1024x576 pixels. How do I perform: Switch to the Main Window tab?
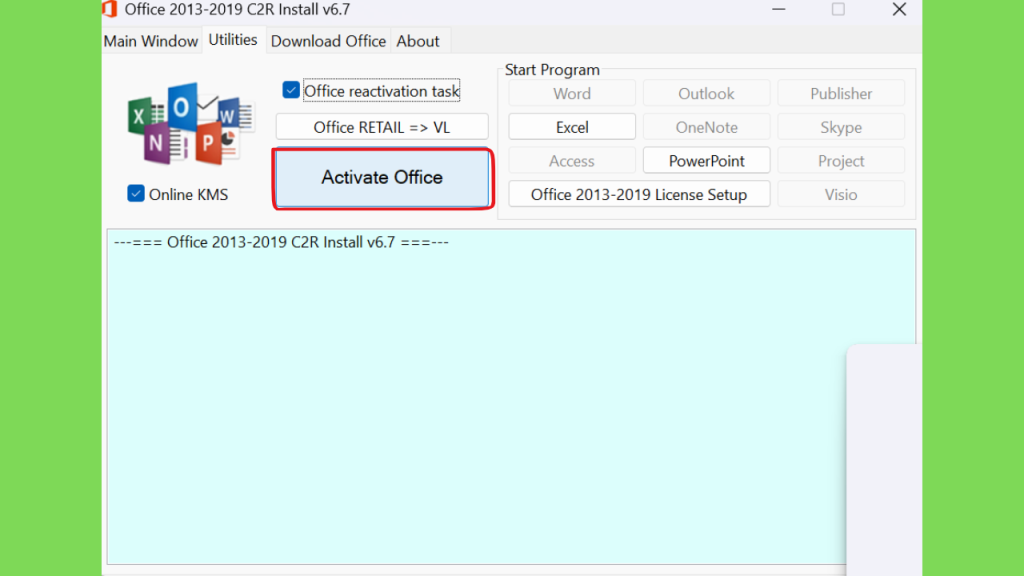tap(151, 41)
